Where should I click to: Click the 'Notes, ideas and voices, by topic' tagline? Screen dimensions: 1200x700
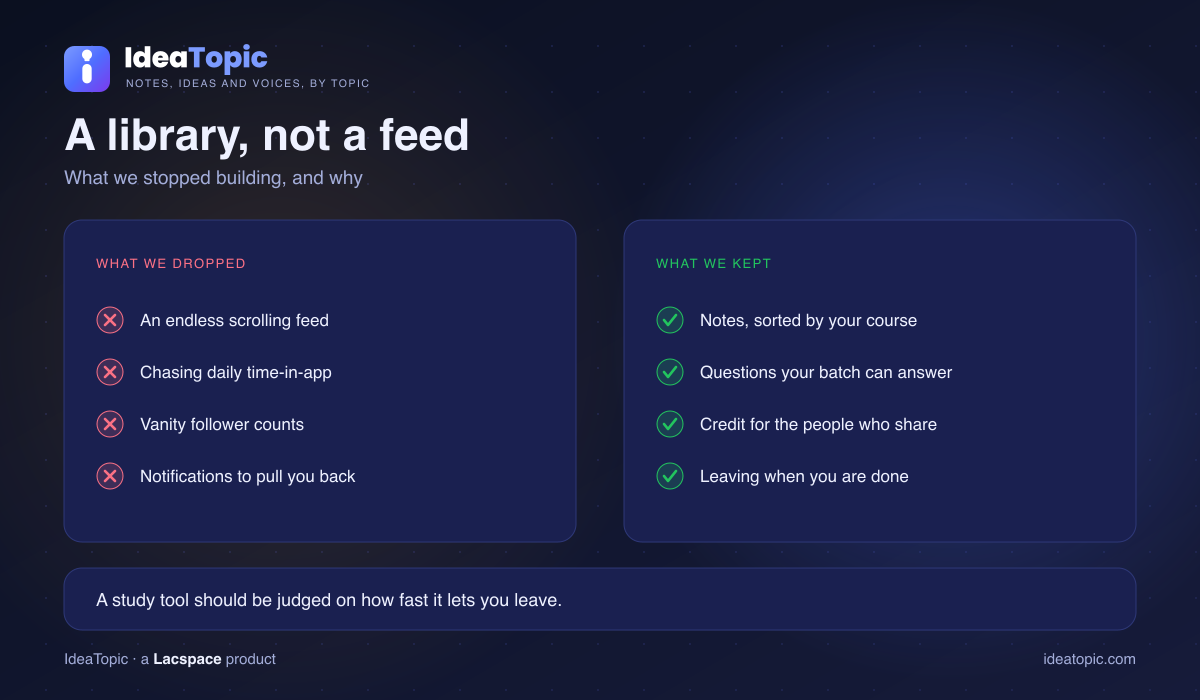(247, 83)
